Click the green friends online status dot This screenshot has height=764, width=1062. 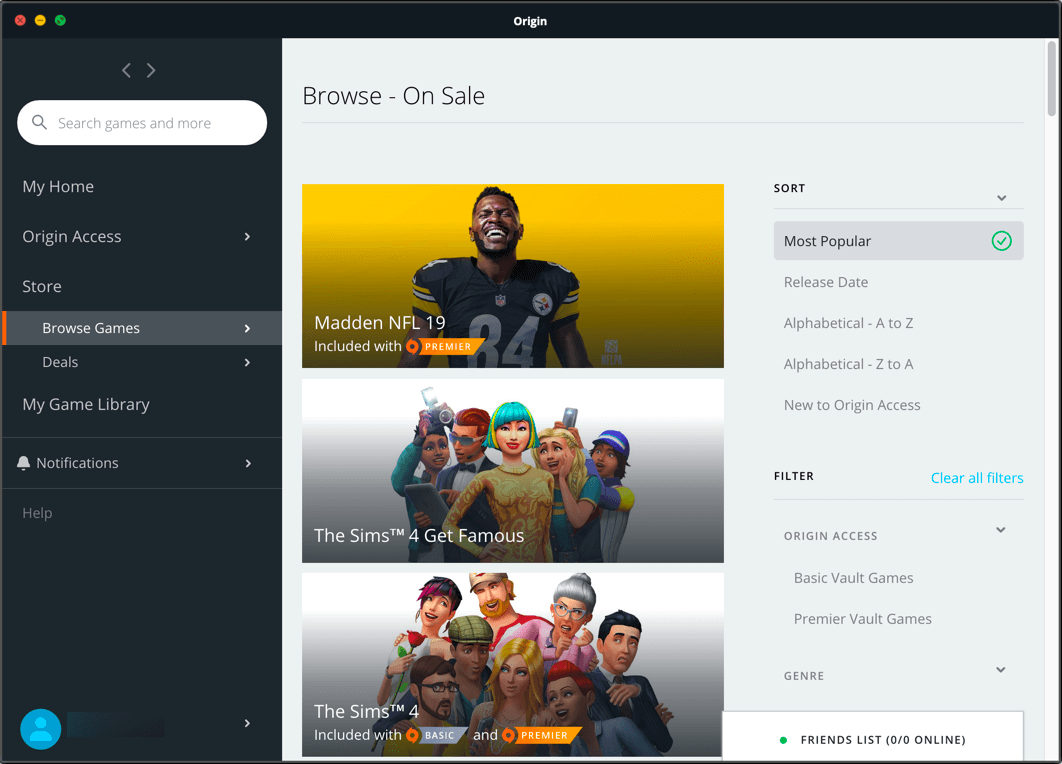783,740
